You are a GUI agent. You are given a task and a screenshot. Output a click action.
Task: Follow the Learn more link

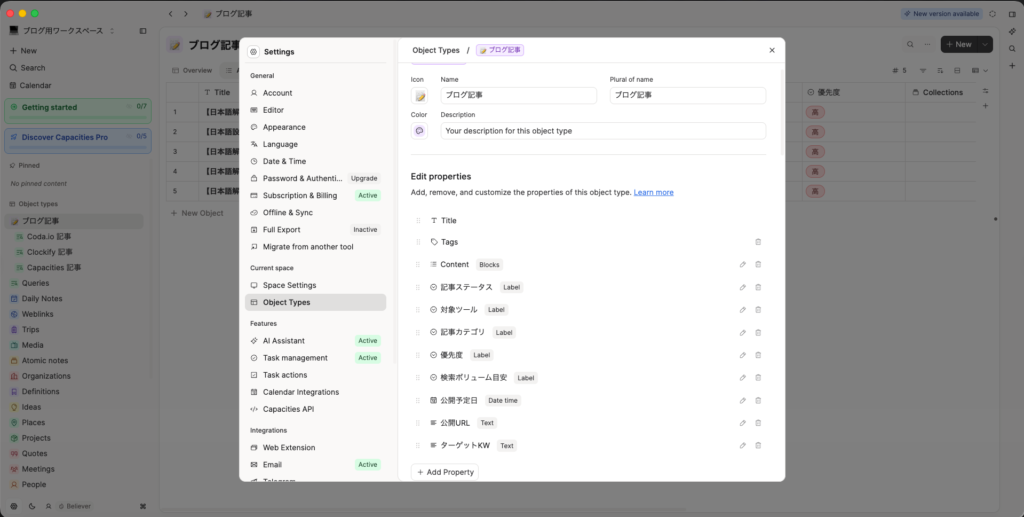point(653,193)
